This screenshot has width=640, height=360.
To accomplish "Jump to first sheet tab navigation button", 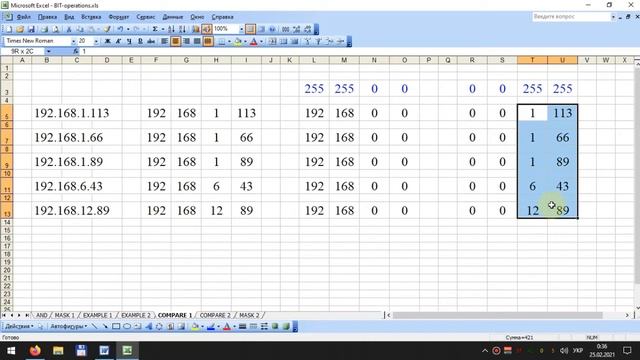I will 4,316.
